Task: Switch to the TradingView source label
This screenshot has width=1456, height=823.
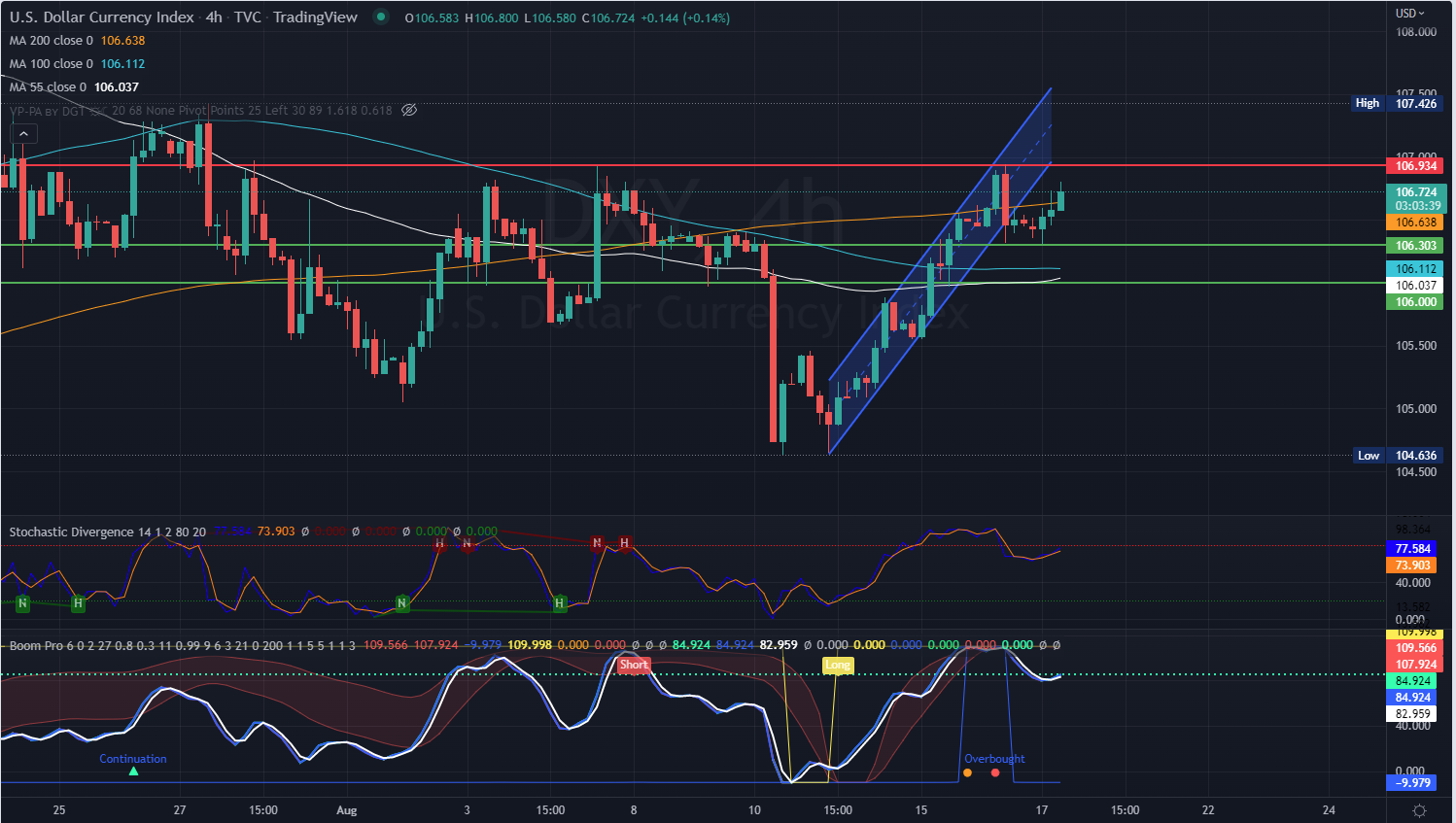Action: pyautogui.click(x=315, y=17)
